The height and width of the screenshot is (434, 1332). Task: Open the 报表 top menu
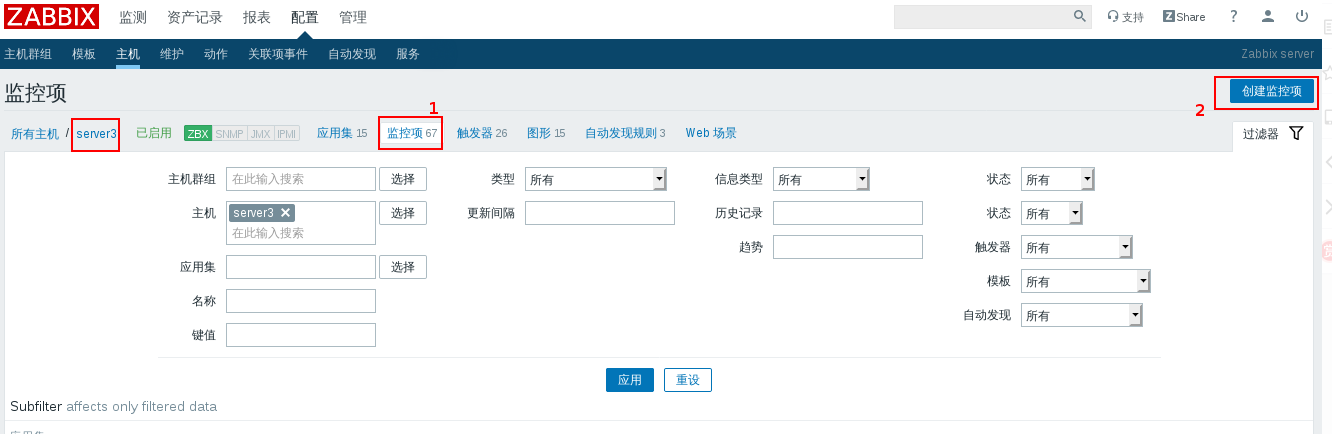coord(257,17)
